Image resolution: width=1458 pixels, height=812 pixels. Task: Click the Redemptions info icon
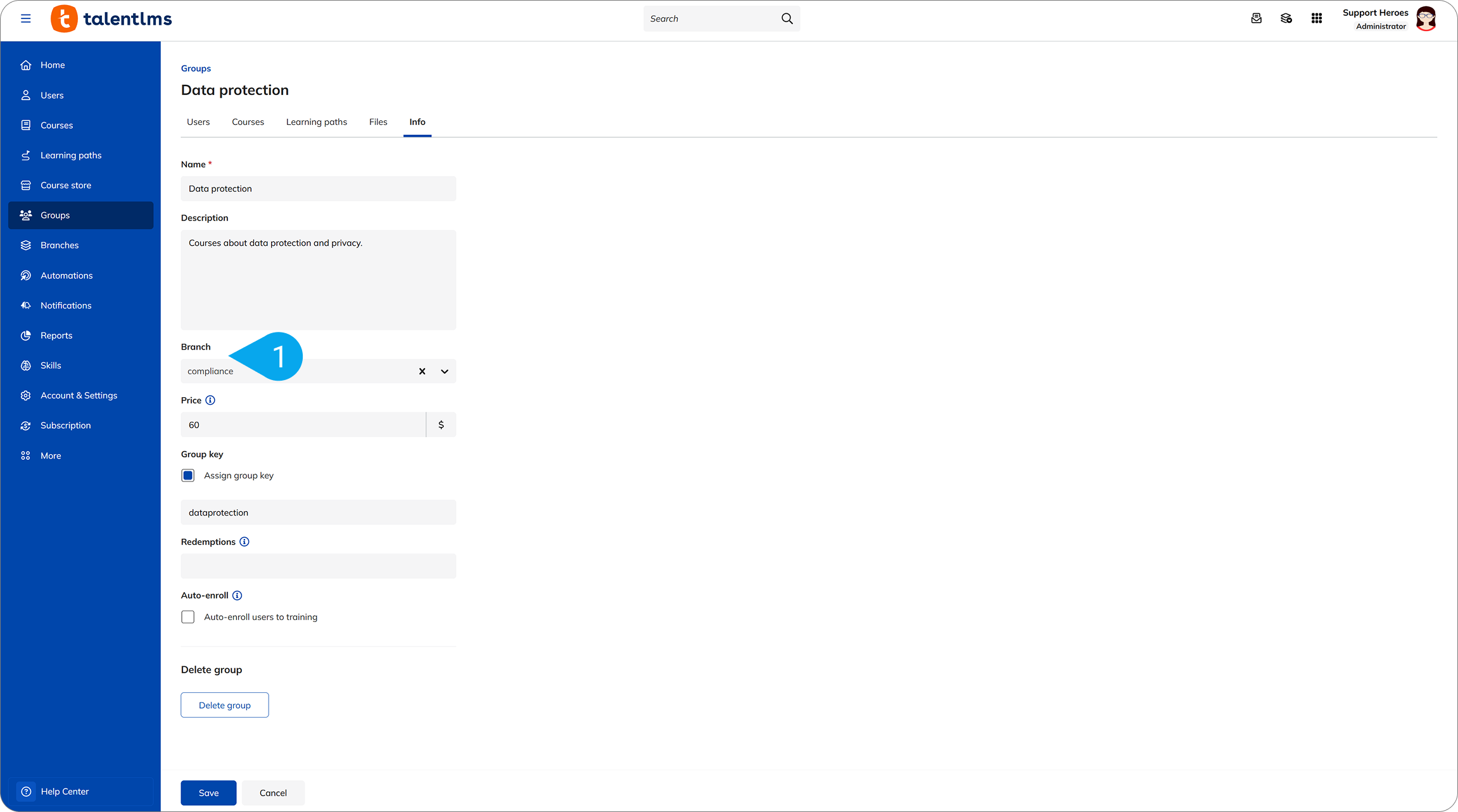[x=244, y=542]
